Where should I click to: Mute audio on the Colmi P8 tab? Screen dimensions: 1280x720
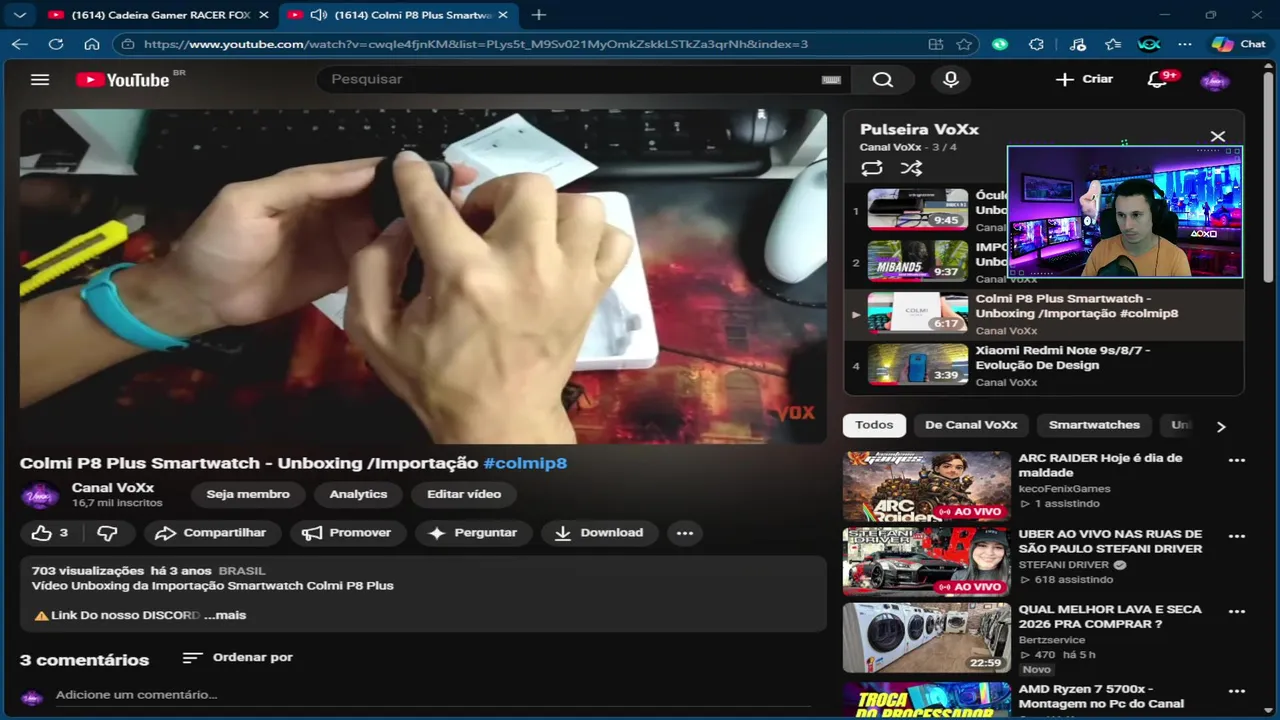[x=318, y=15]
